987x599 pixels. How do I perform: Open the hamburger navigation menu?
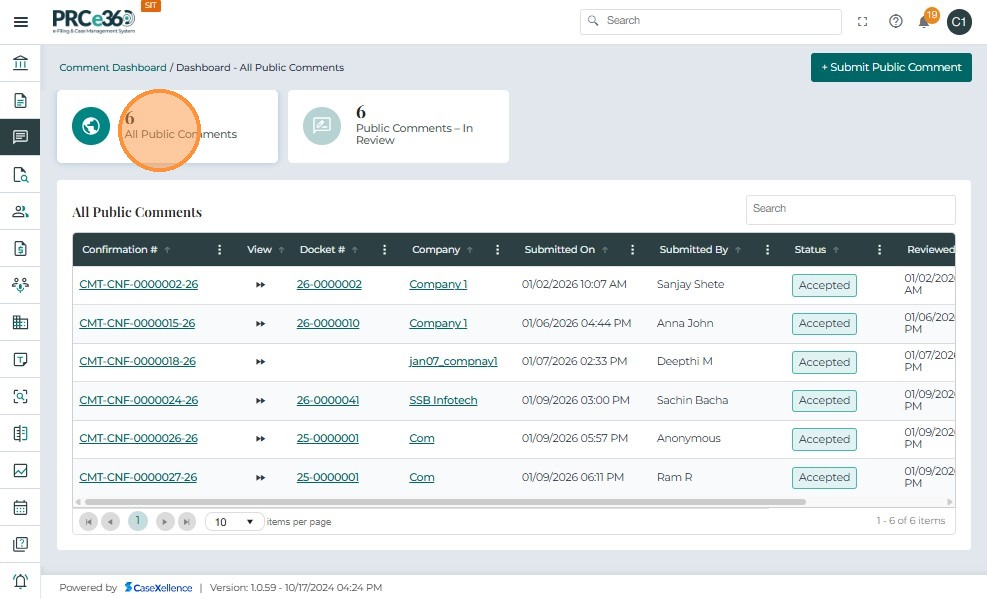click(x=20, y=22)
